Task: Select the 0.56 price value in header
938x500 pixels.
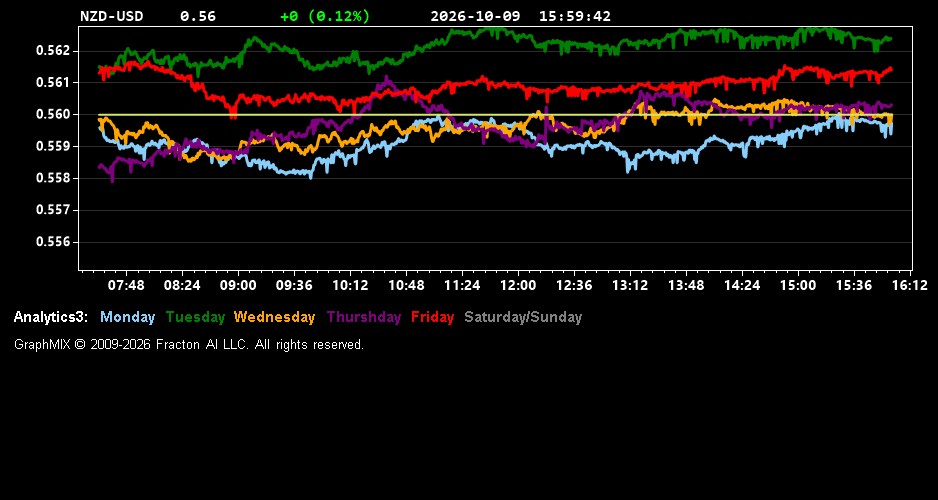Action: click(198, 17)
